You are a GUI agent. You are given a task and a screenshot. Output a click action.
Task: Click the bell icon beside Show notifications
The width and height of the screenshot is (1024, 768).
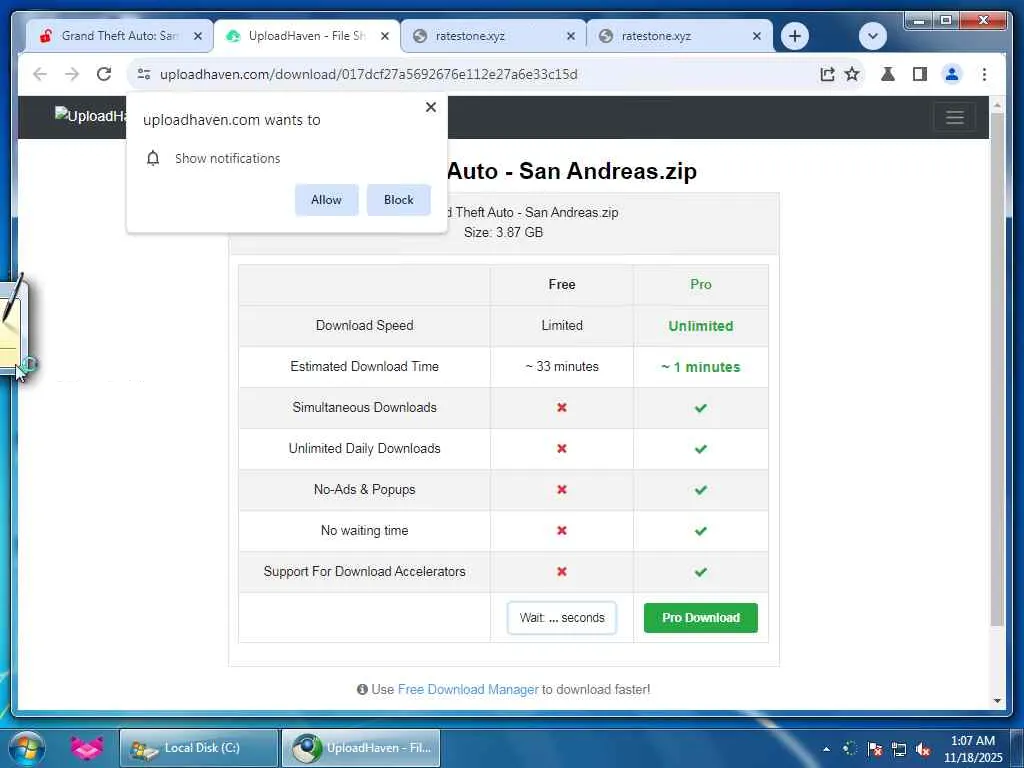tap(153, 158)
